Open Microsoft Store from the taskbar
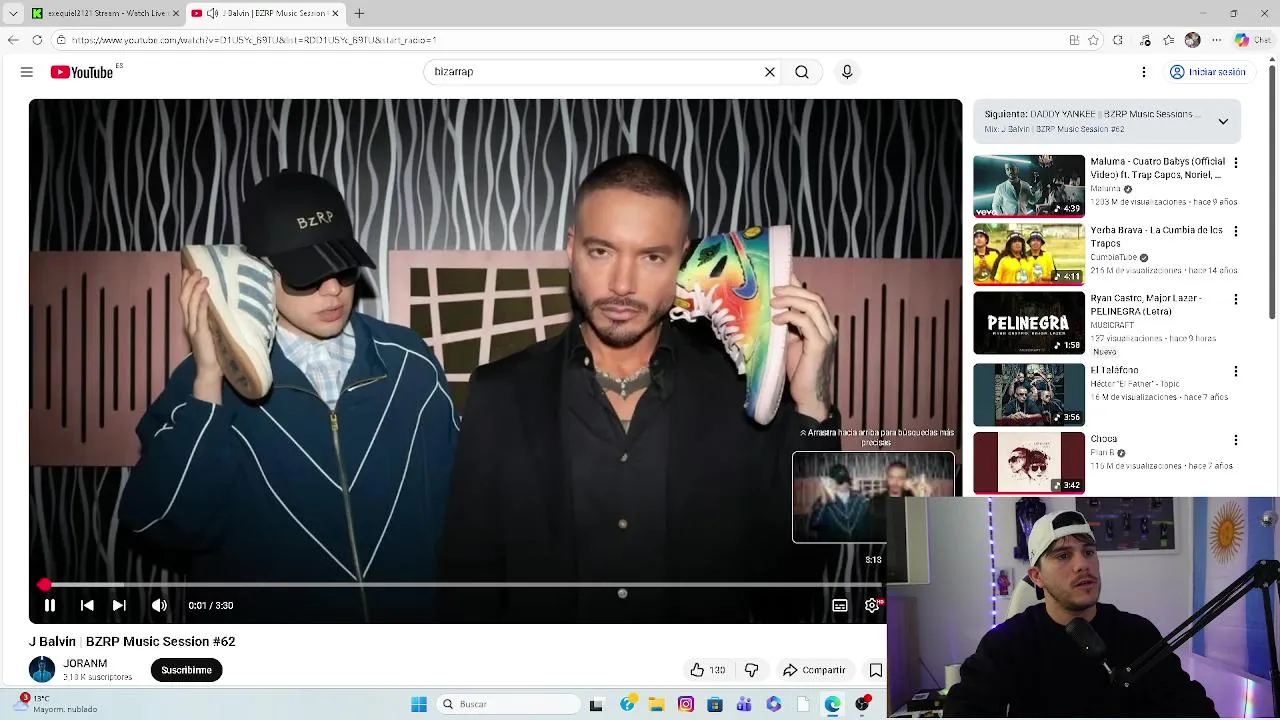 click(x=714, y=704)
